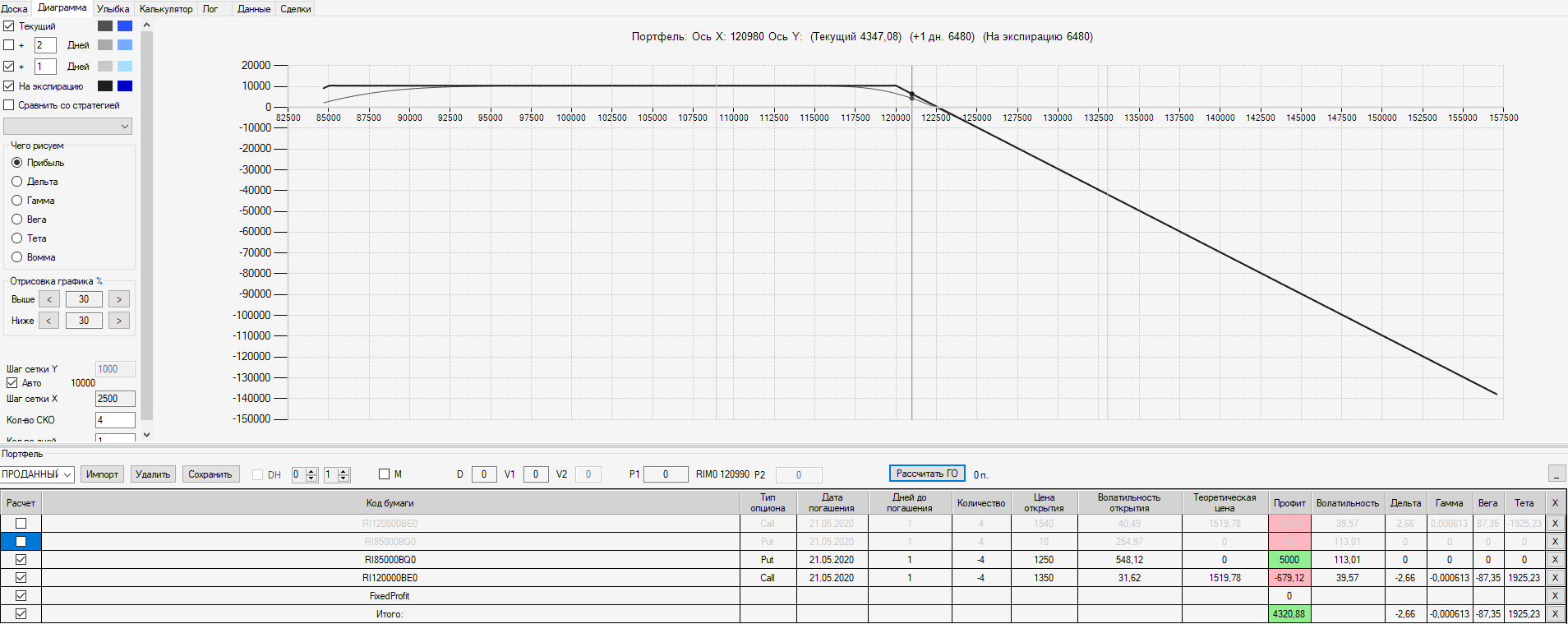The height and width of the screenshot is (624, 1568).
Task: Click first DH spinner arrows
Action: [x=311, y=474]
